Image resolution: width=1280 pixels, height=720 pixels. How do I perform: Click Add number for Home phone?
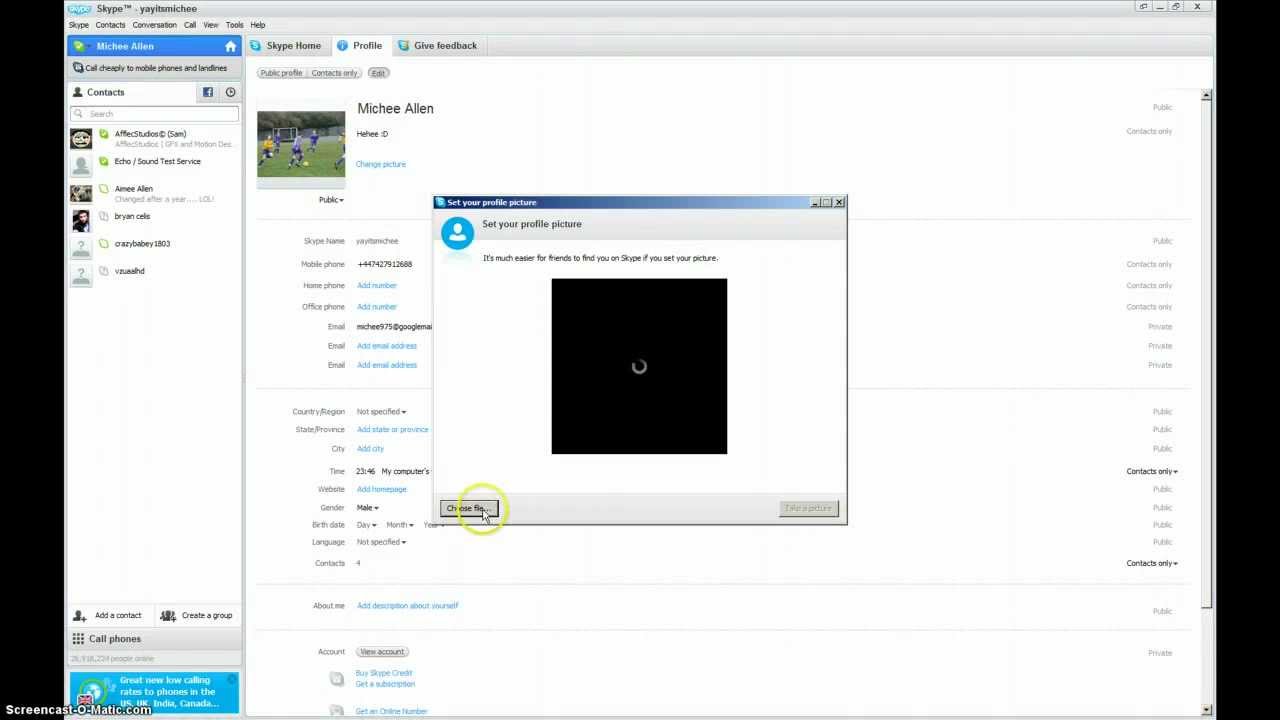377,286
